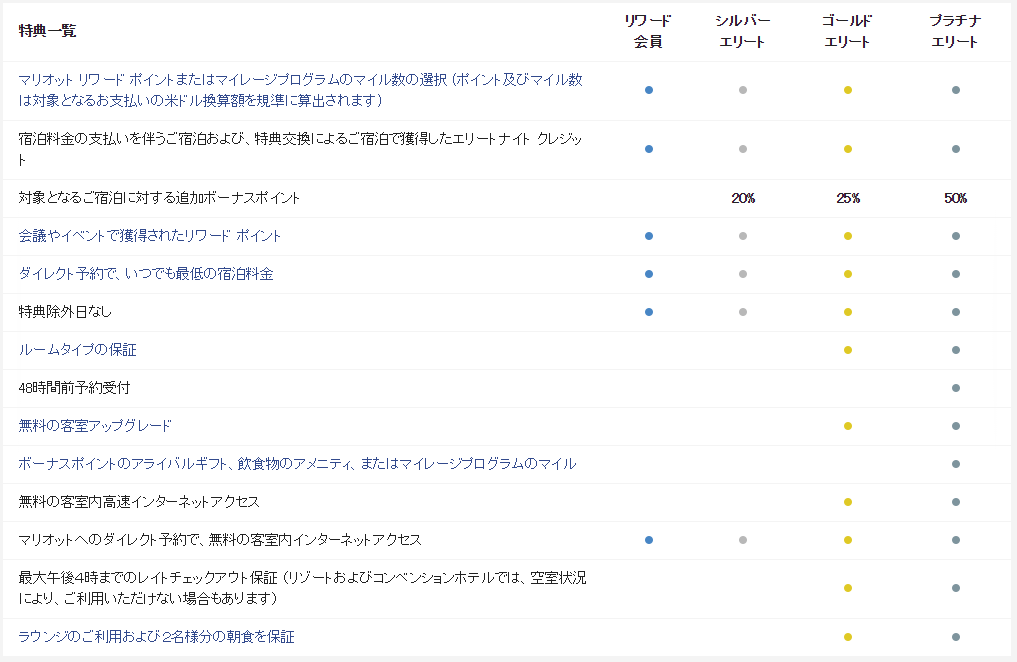Select the シルバーエリート column header
1017x662 pixels.
(x=742, y=31)
